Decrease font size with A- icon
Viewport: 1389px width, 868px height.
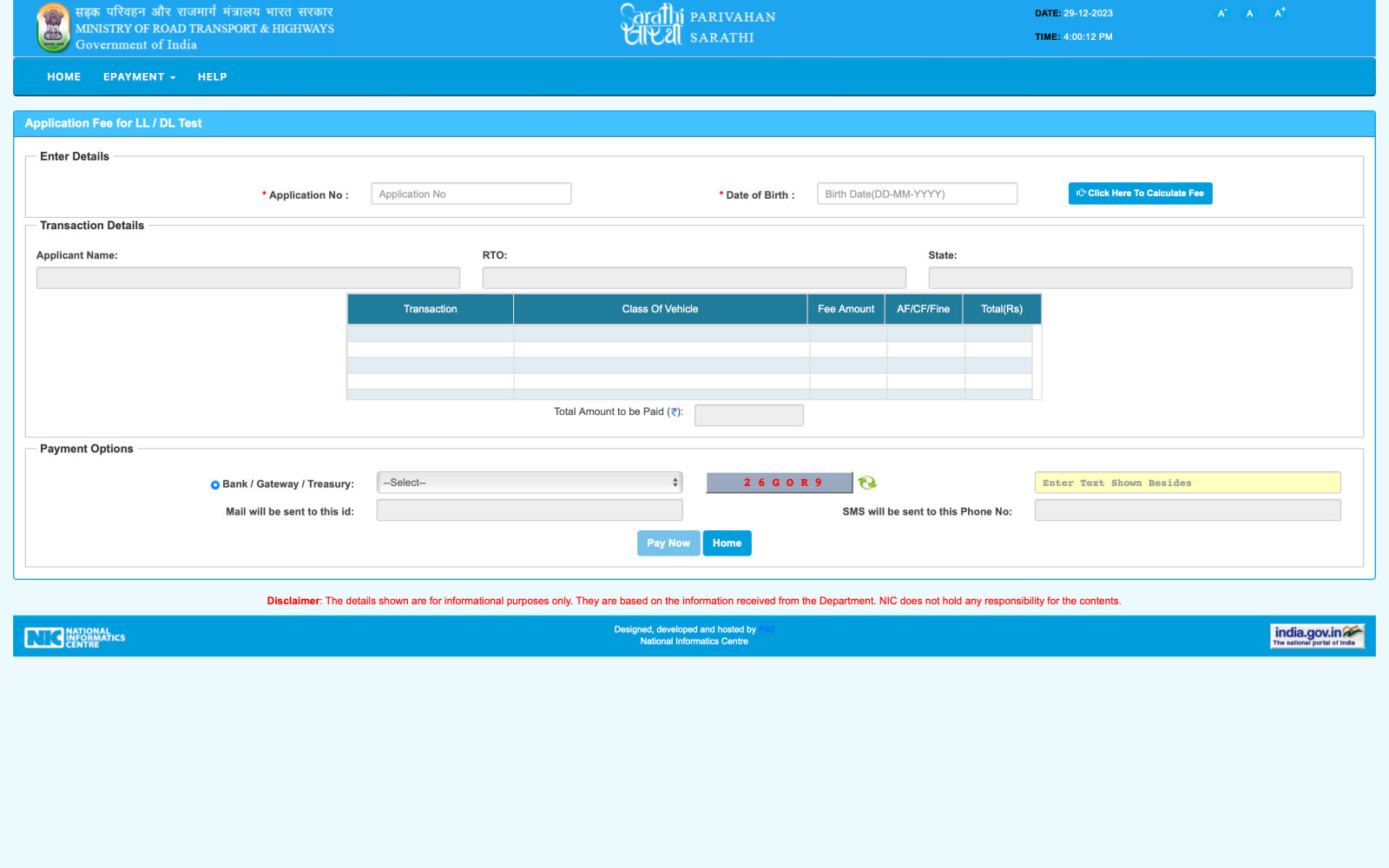pyautogui.click(x=1221, y=13)
